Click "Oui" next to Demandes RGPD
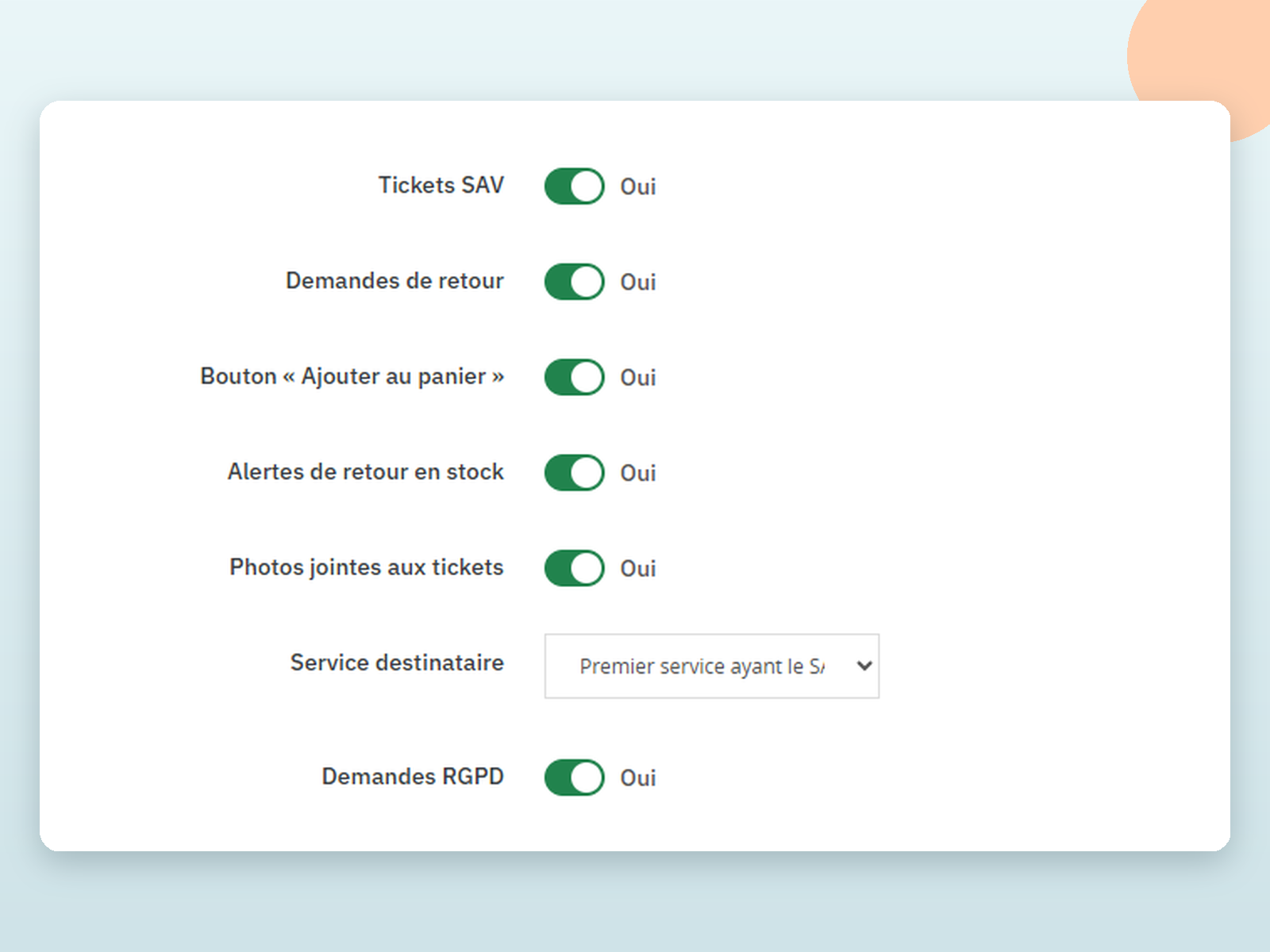Image resolution: width=1270 pixels, height=952 pixels. [x=638, y=777]
